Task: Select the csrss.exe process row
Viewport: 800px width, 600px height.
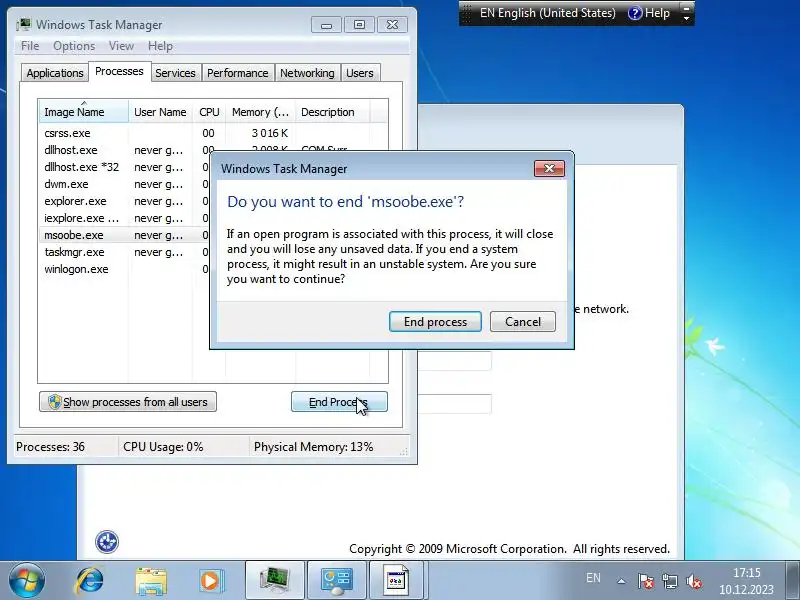Action: [213, 133]
